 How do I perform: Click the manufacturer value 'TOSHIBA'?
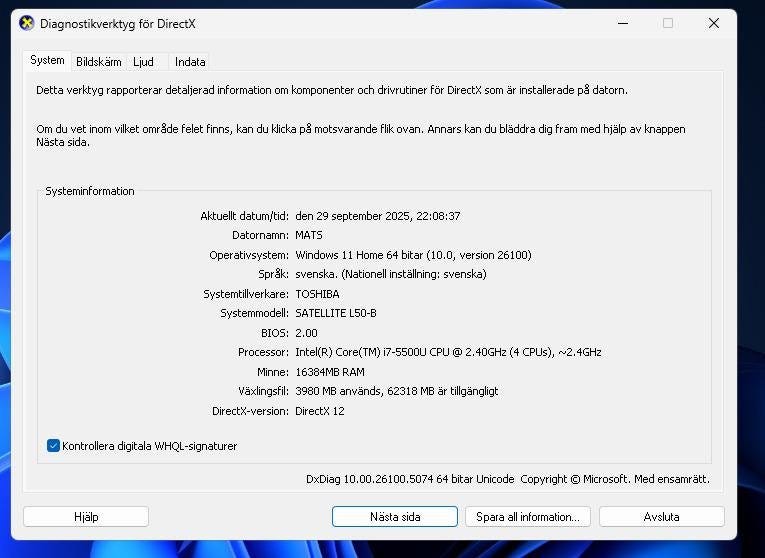point(317,294)
